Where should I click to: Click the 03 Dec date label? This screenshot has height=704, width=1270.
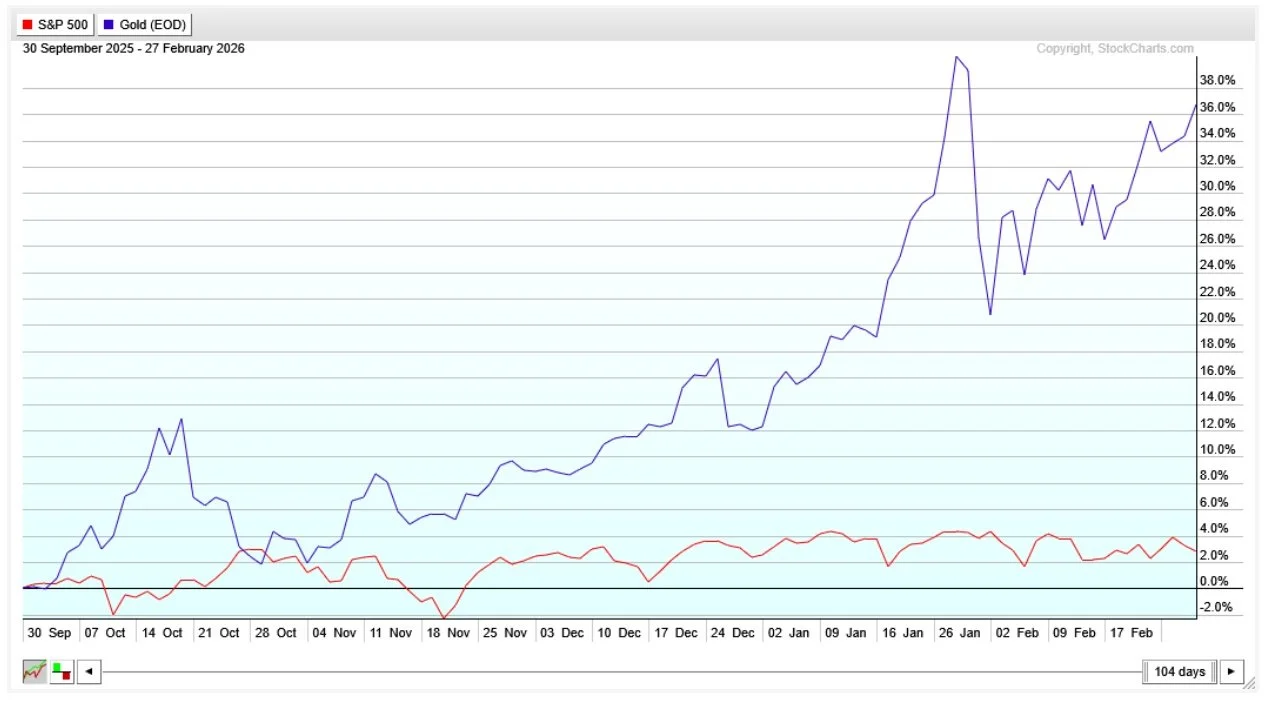tap(561, 633)
